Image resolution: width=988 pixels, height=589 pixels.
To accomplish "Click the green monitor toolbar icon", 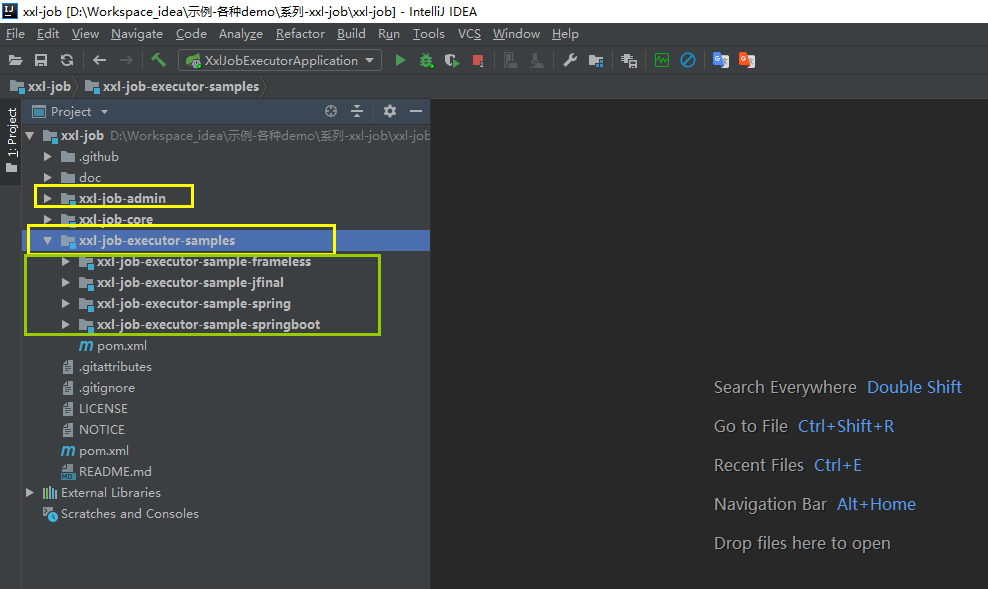I will pyautogui.click(x=662, y=60).
